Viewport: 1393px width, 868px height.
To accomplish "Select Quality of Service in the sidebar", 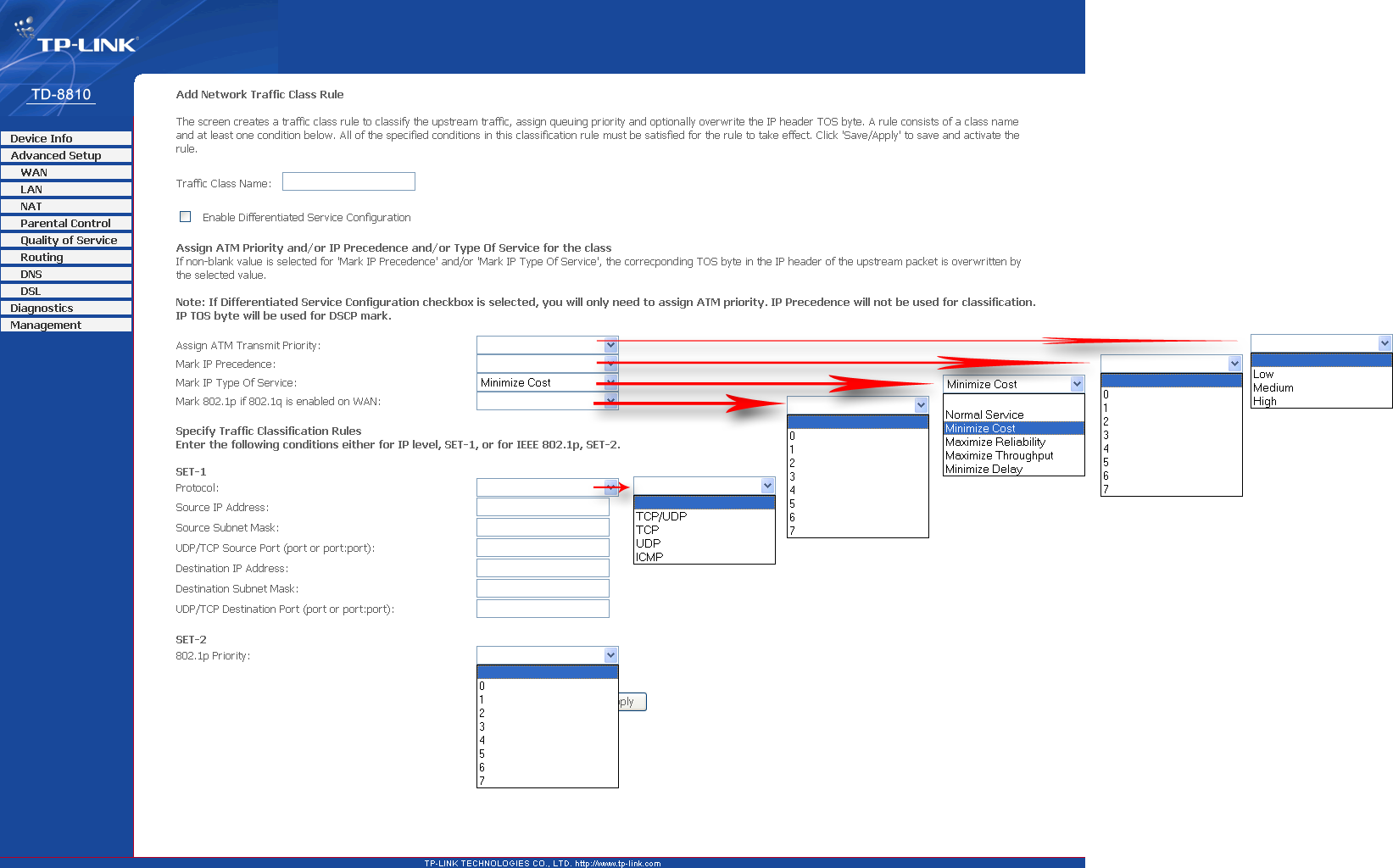I will pyautogui.click(x=66, y=240).
